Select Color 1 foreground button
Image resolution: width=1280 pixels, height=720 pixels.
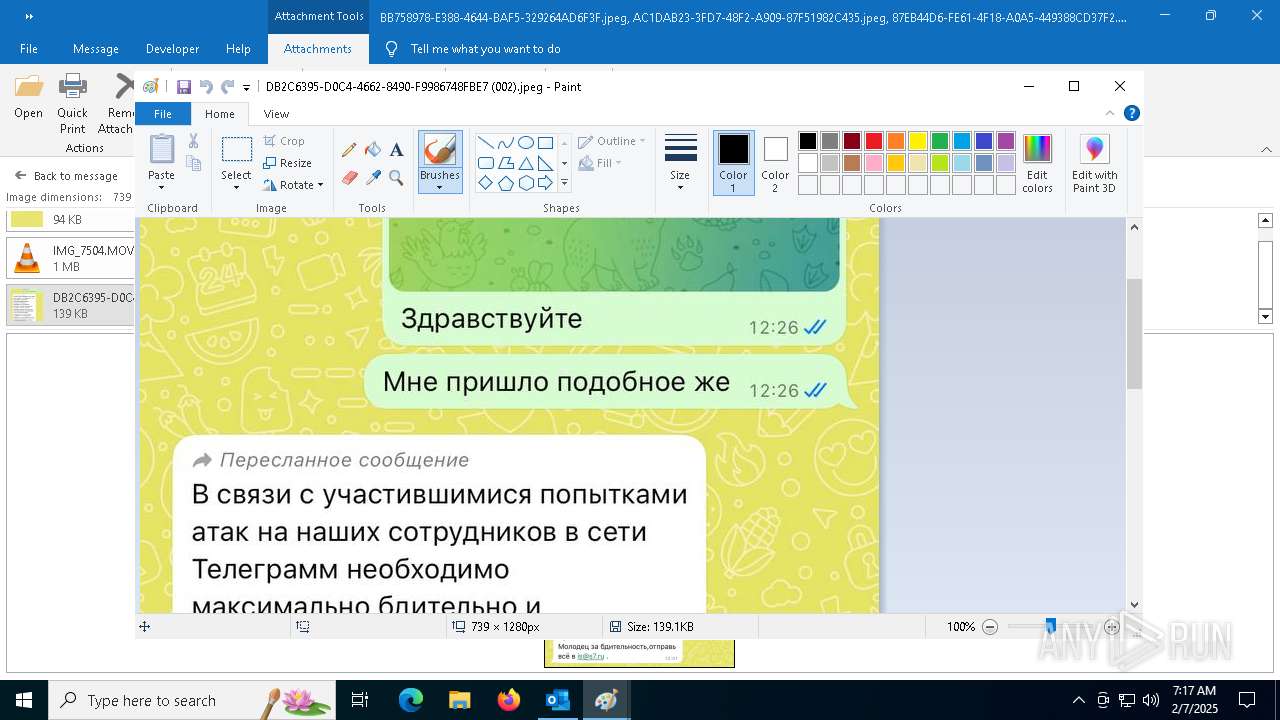[733, 163]
